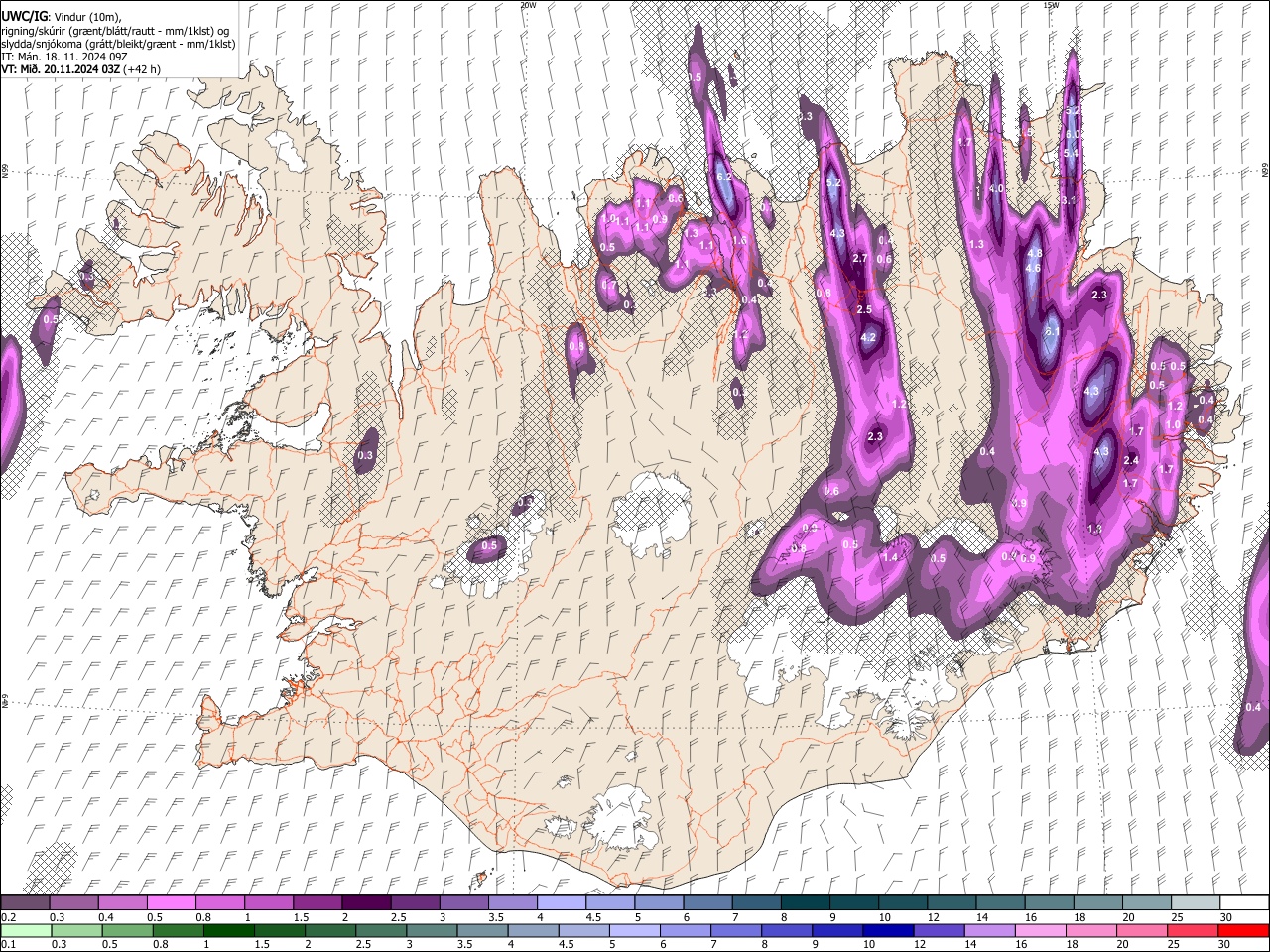This screenshot has height=952, width=1270.
Task: Click the '15W' longitude label at top
Action: tap(1050, 5)
